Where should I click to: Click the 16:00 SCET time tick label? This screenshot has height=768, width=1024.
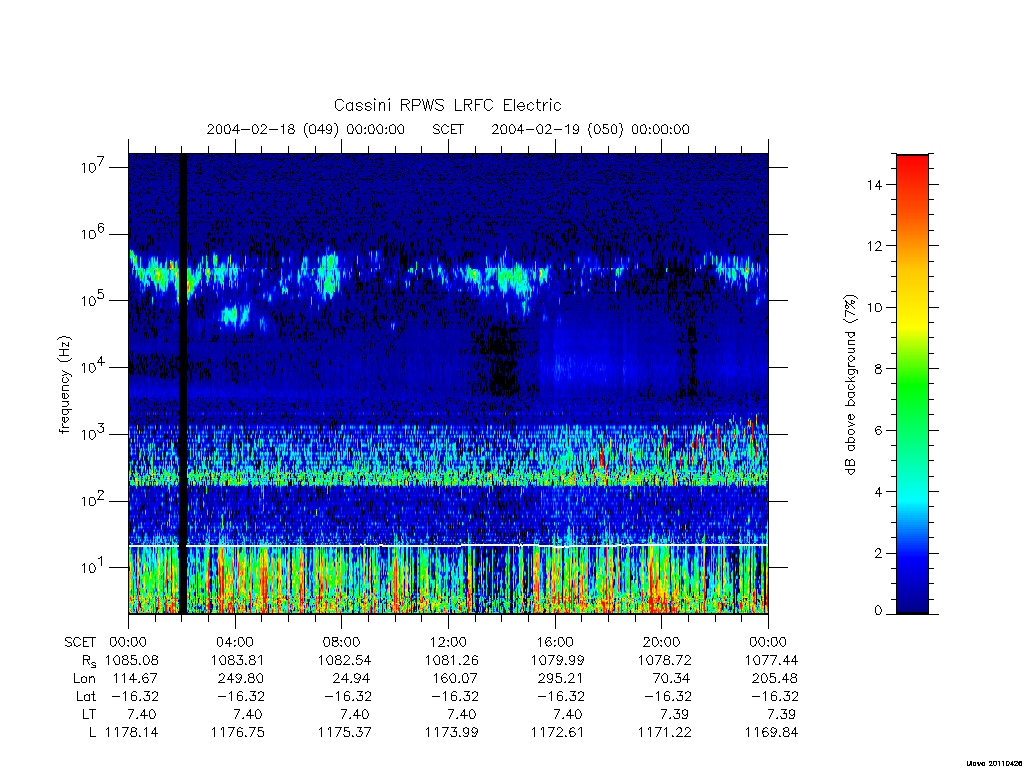click(555, 642)
